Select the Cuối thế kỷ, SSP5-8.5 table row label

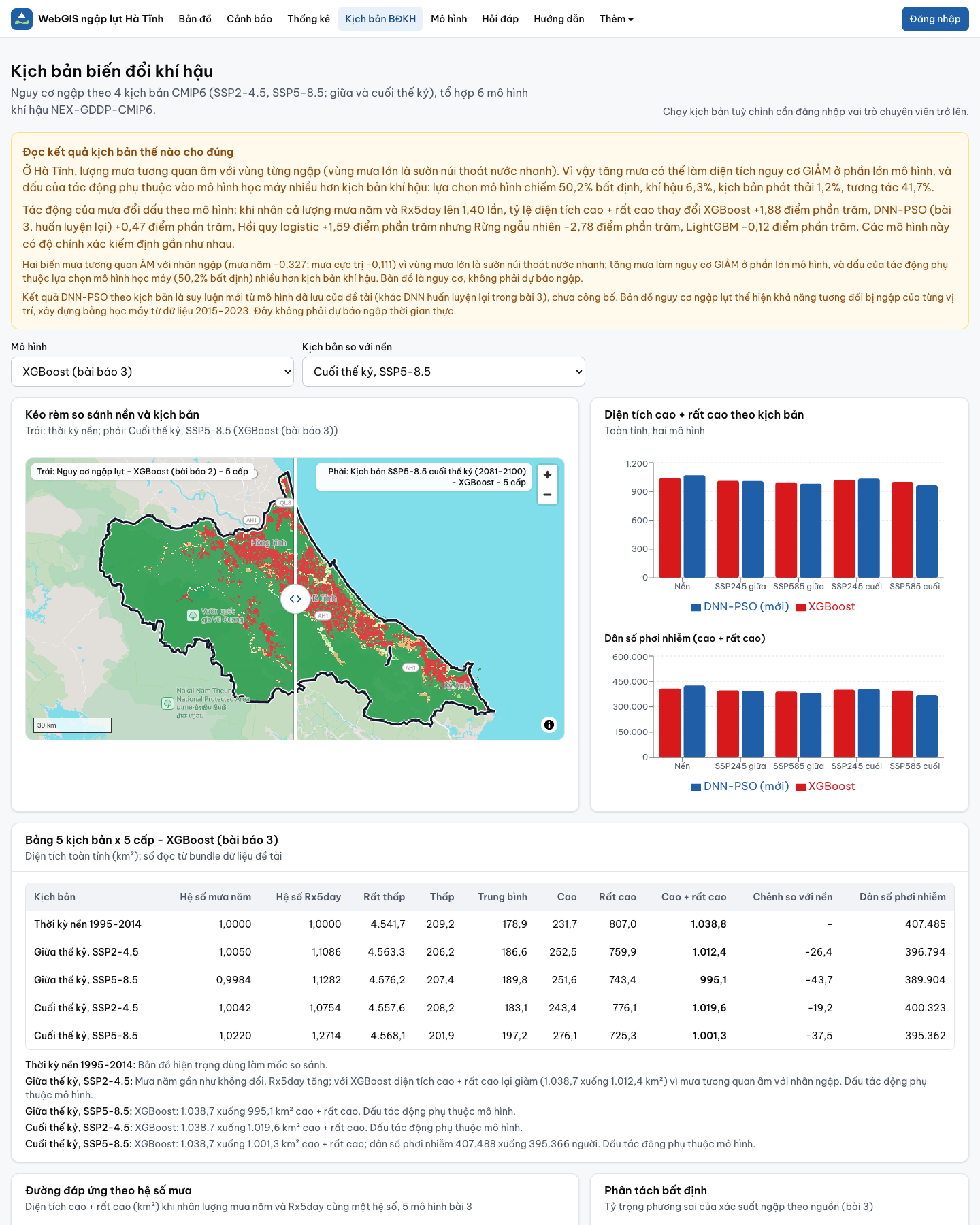86,1036
